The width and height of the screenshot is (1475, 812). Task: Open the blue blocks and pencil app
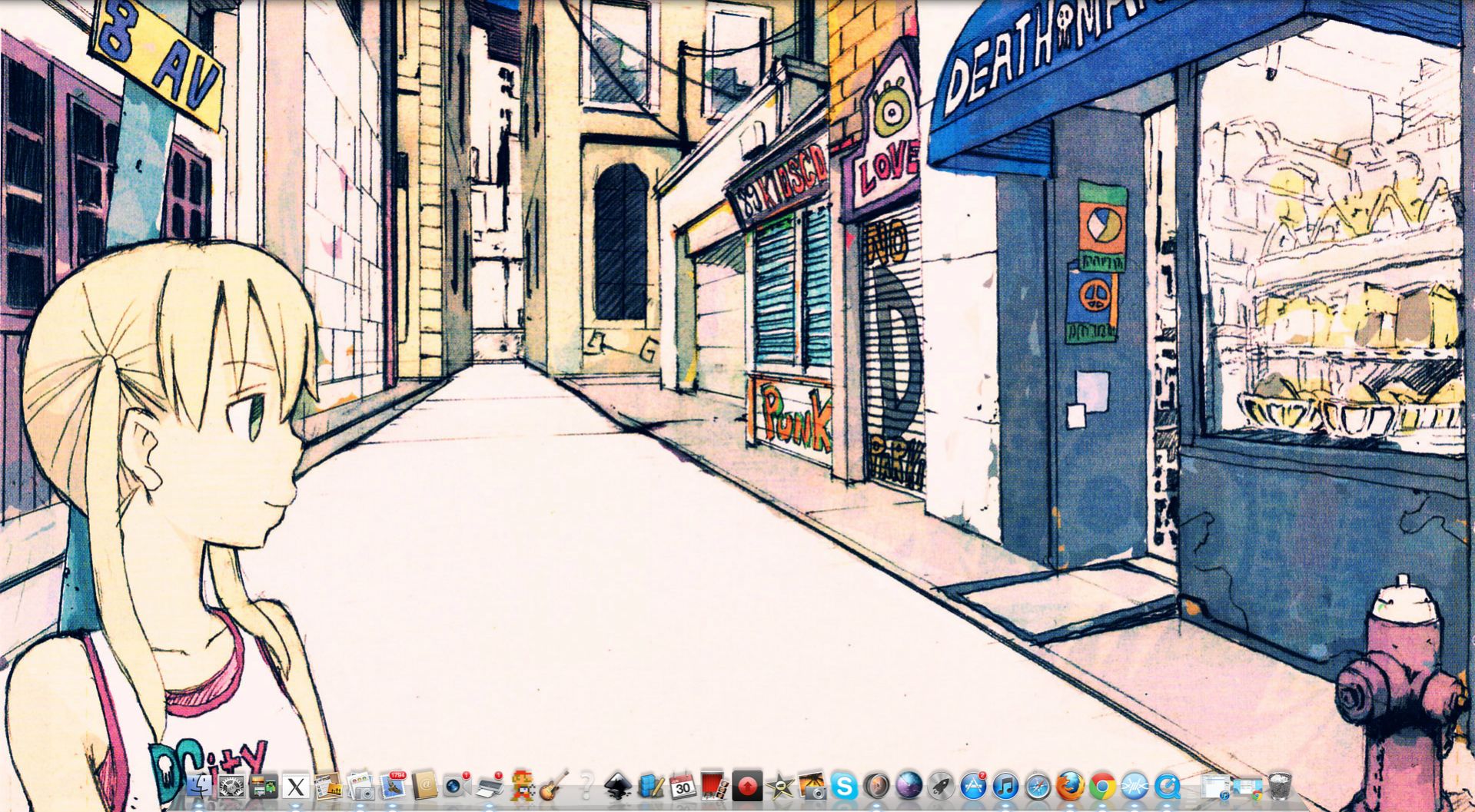pos(650,786)
